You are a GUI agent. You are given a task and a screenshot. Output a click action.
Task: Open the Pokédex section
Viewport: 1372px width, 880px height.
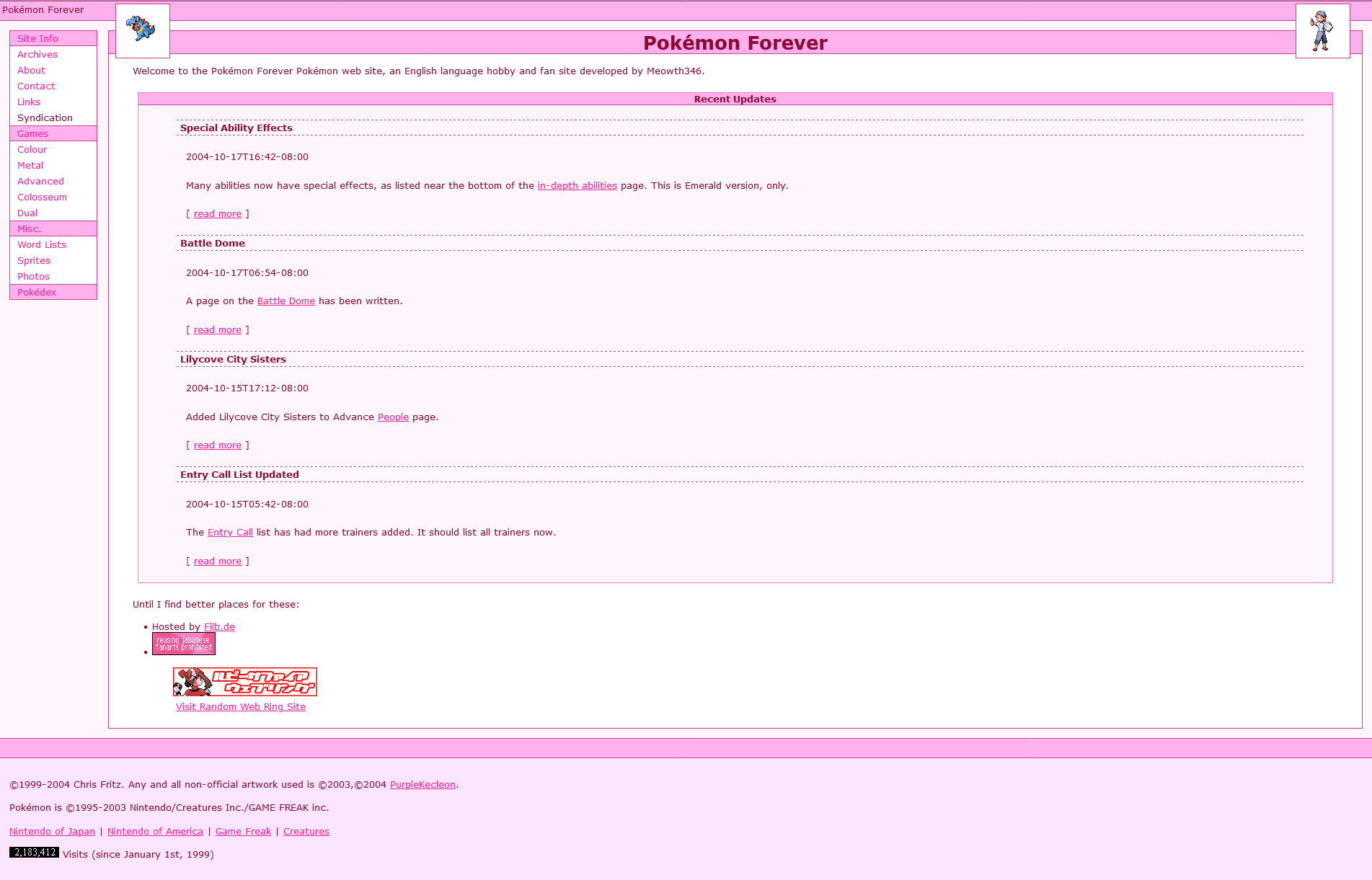click(53, 292)
